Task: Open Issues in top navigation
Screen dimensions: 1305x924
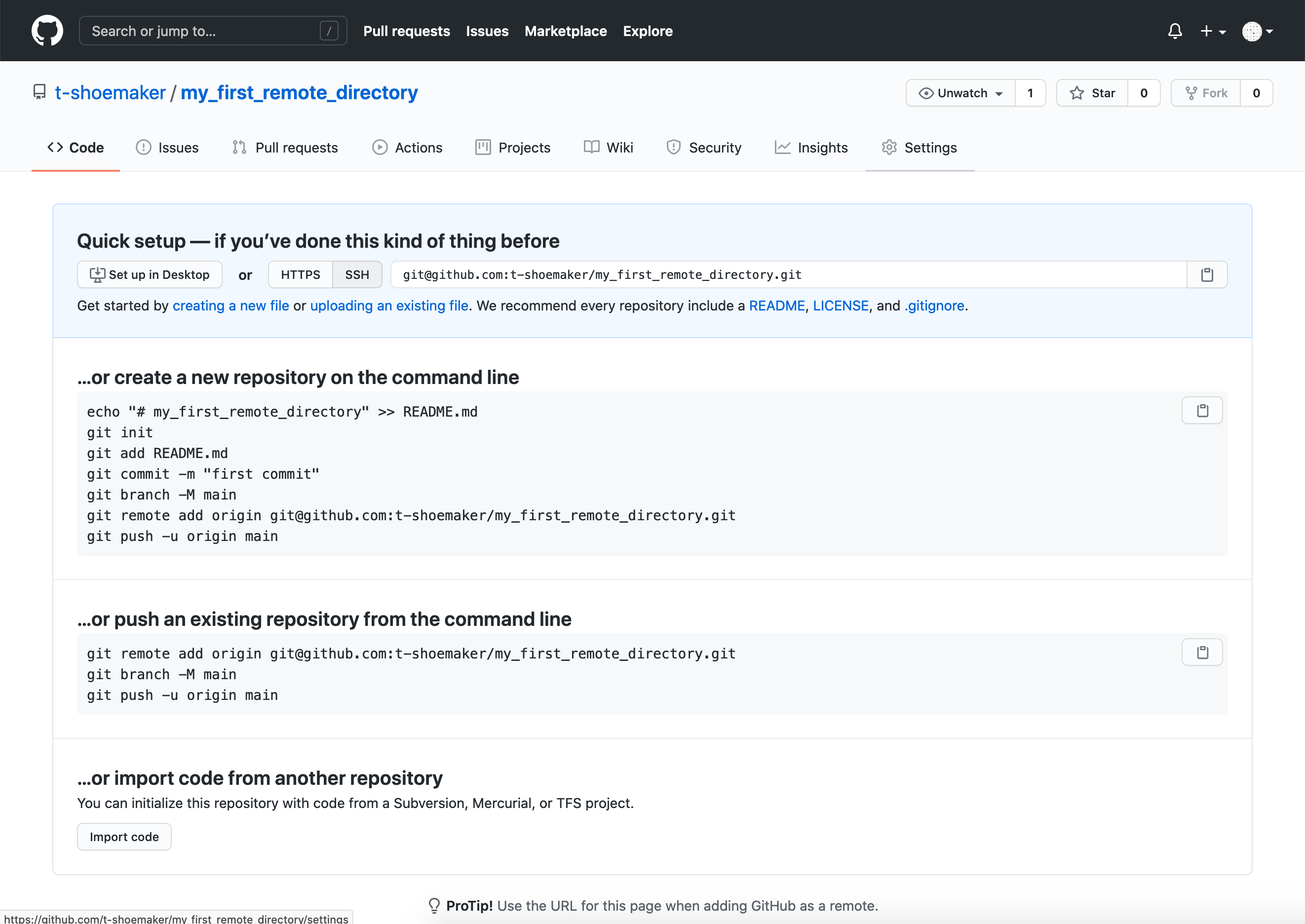Action: (487, 31)
